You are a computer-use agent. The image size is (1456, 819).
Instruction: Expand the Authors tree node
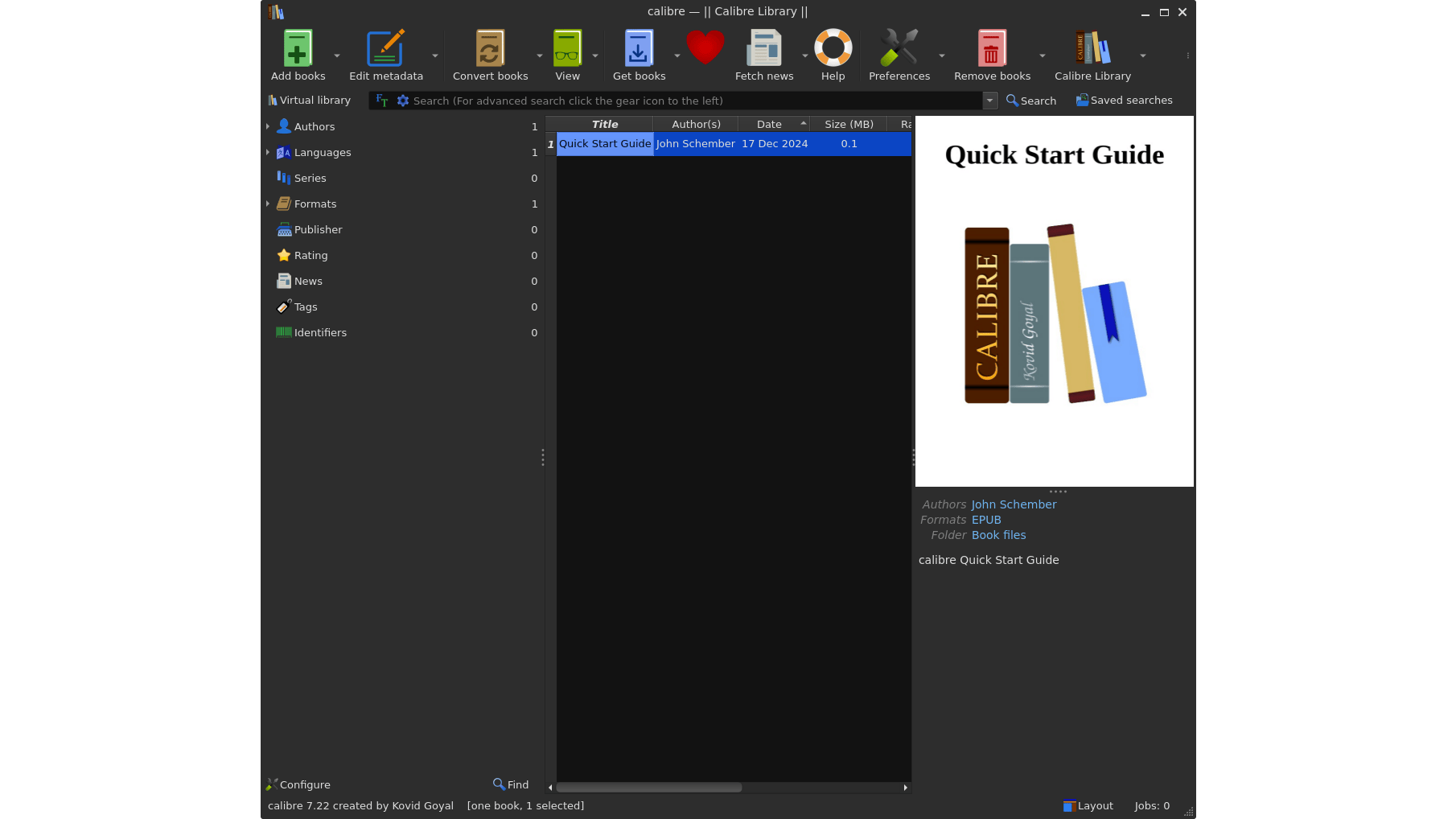[268, 126]
